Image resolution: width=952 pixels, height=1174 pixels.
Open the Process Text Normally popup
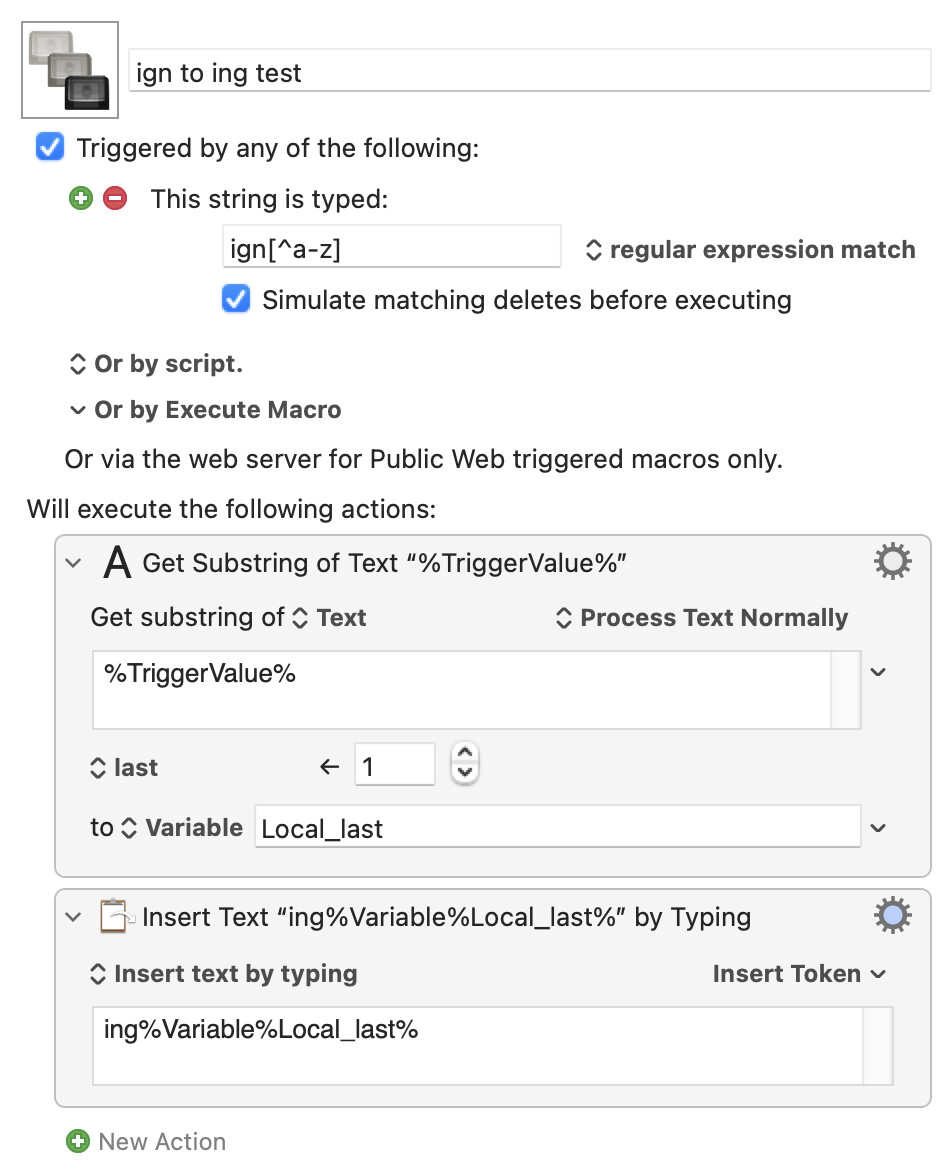click(x=702, y=618)
